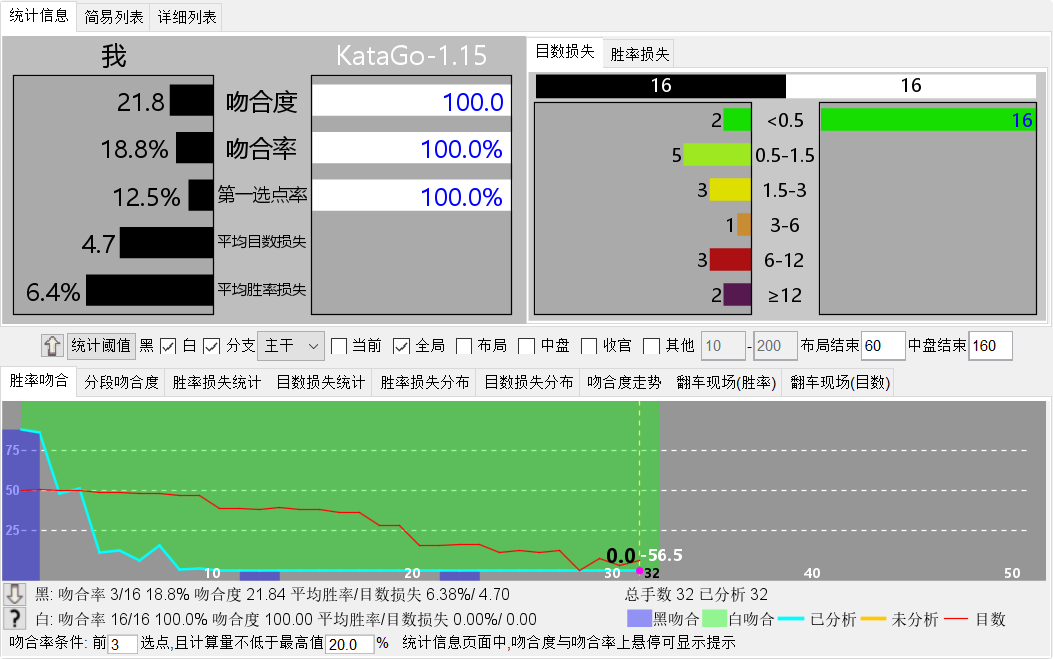Click the disabled range field showing 10
Viewport: 1053px width, 659px height.
[x=723, y=346]
